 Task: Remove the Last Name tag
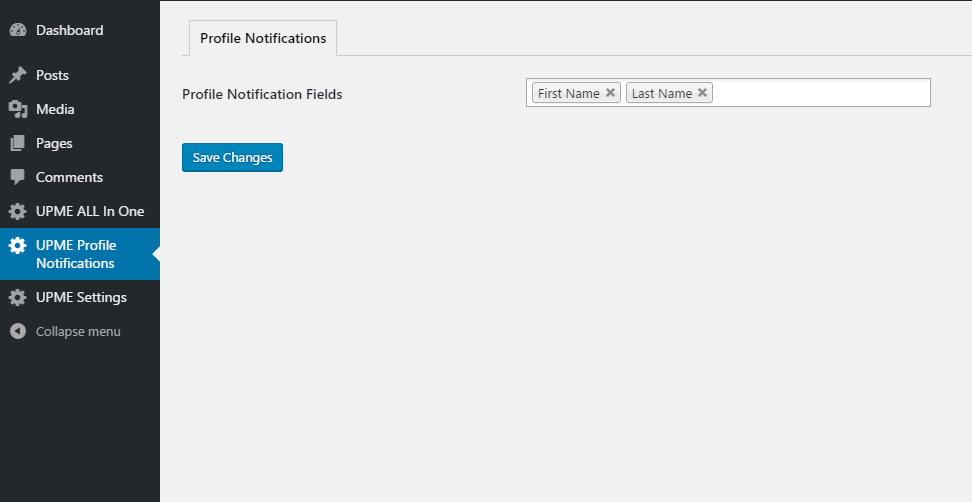pyautogui.click(x=702, y=92)
